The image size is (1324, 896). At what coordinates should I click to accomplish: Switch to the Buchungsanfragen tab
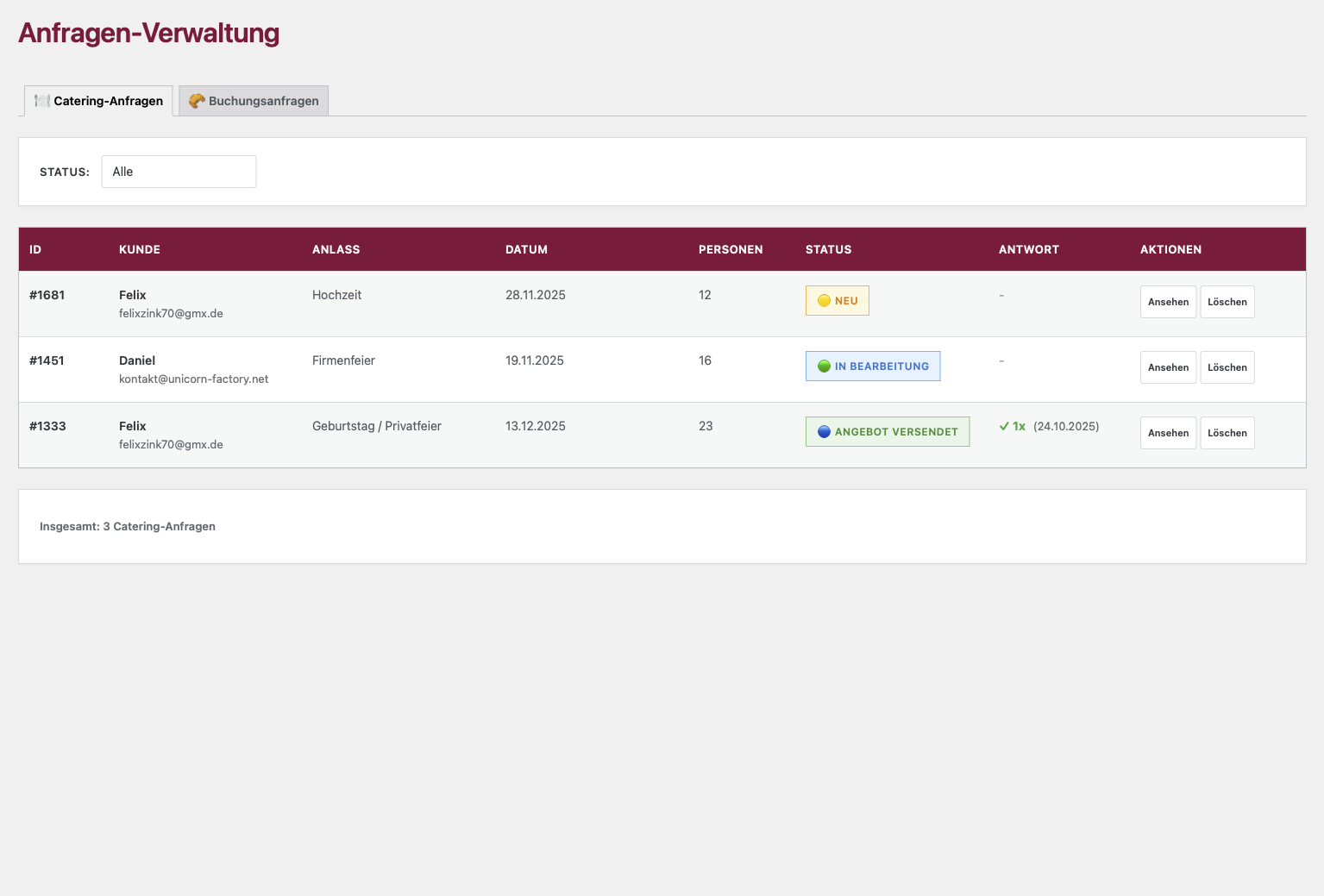254,101
